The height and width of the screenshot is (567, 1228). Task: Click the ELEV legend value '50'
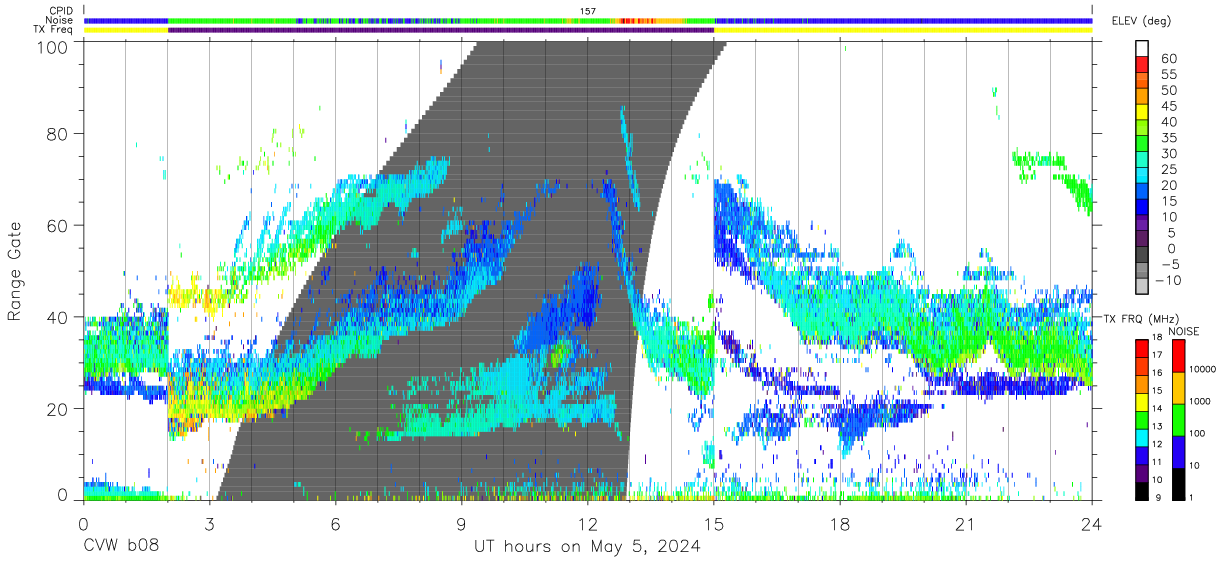[1169, 90]
